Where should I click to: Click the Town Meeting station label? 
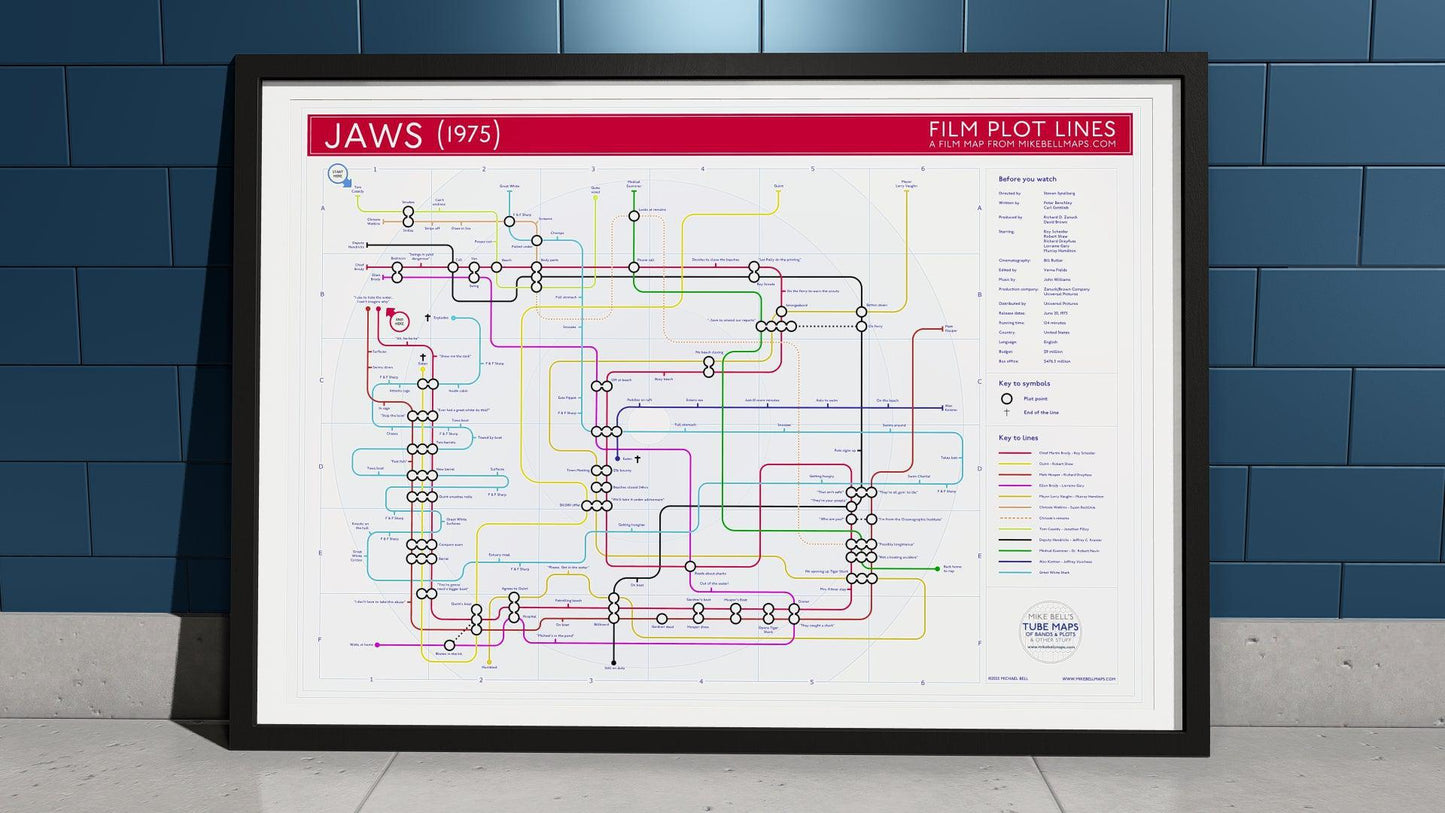coord(577,470)
